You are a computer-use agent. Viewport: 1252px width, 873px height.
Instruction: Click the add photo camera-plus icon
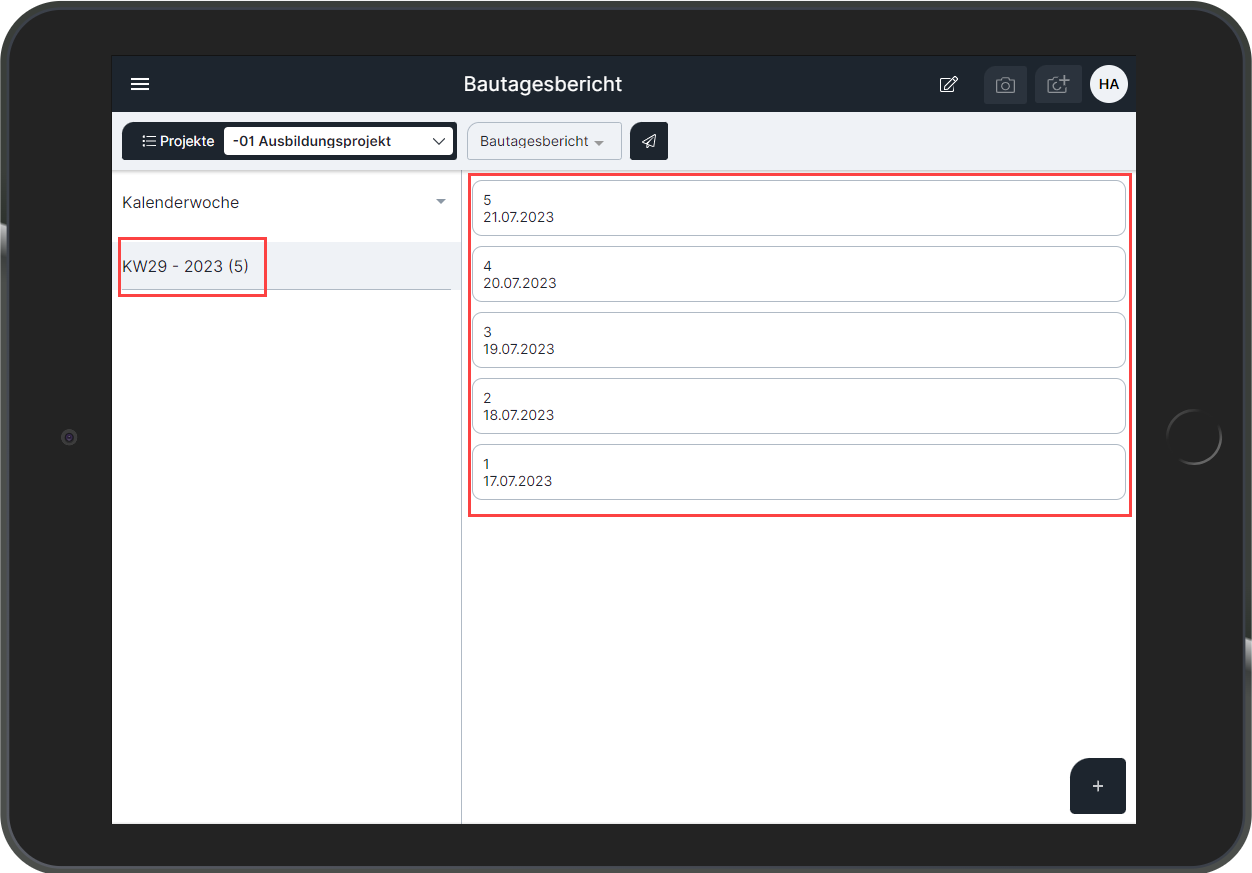coord(1058,85)
